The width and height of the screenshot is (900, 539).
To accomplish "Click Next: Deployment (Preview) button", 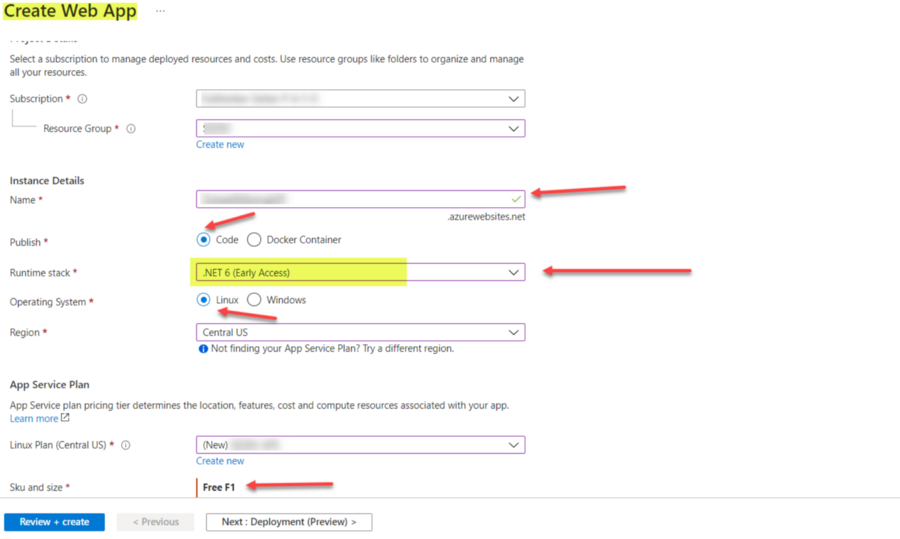I will click(x=289, y=522).
